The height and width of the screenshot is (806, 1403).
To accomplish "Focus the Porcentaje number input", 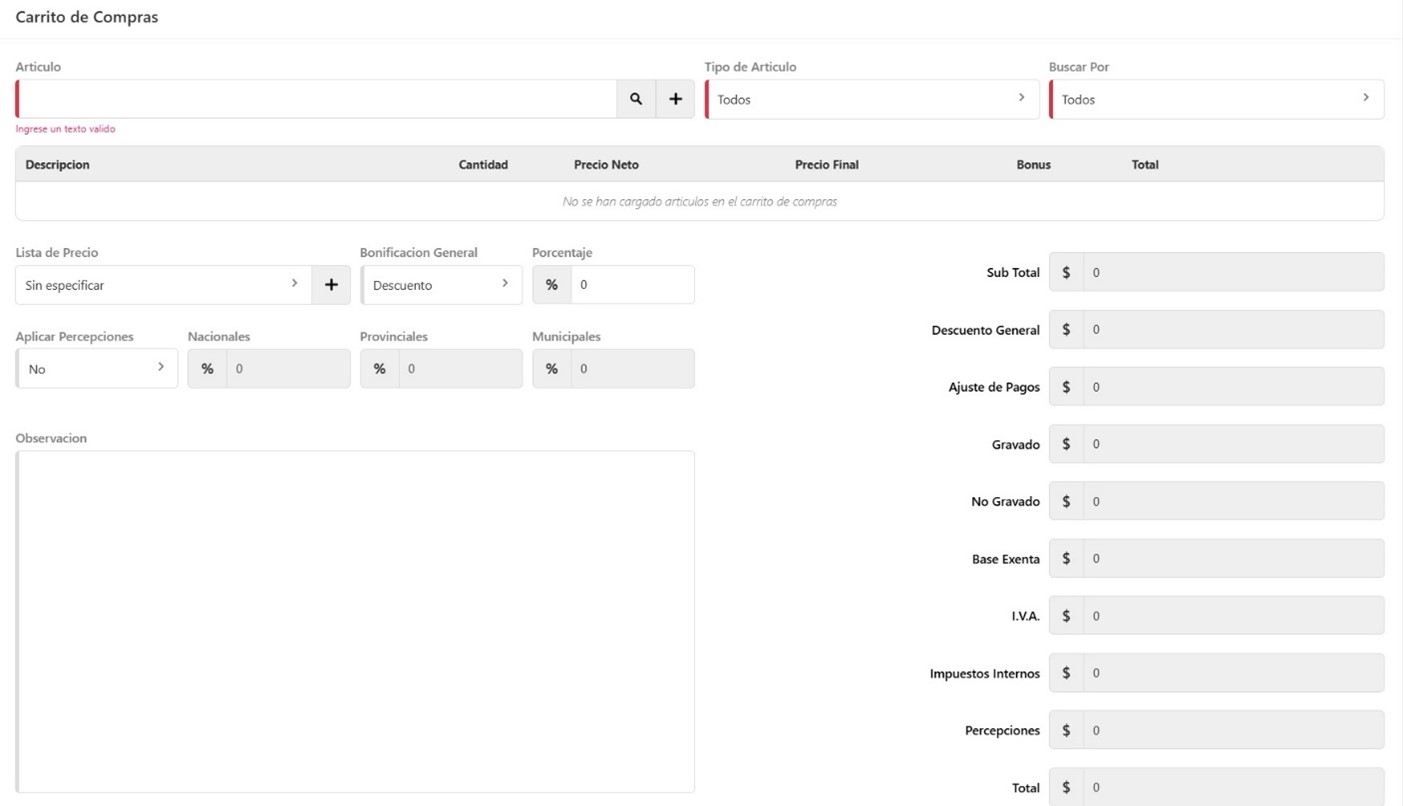I will coord(632,285).
